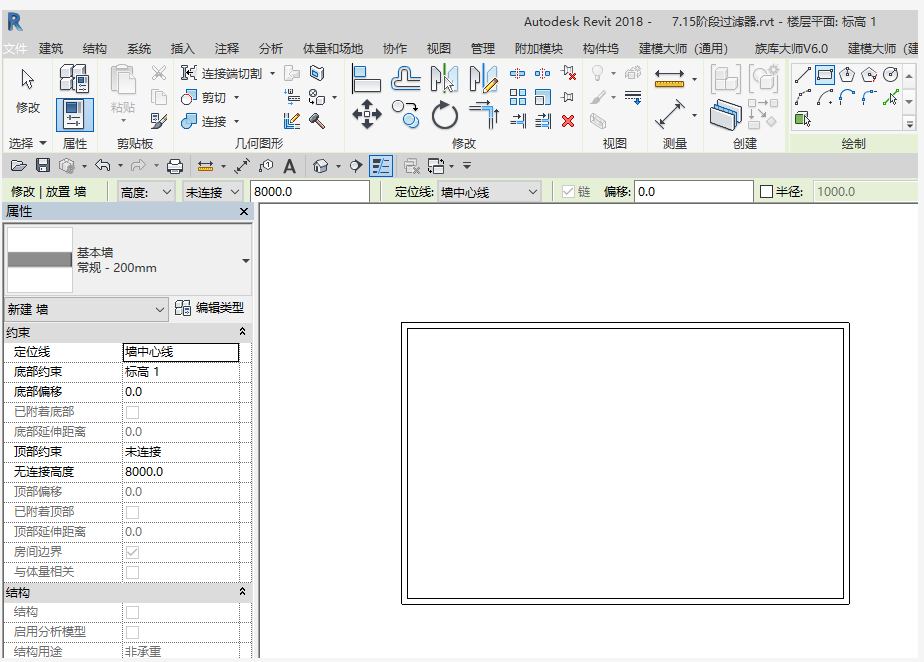Click the Print icon in quick access toolbar
924x662 pixels.
tap(175, 166)
